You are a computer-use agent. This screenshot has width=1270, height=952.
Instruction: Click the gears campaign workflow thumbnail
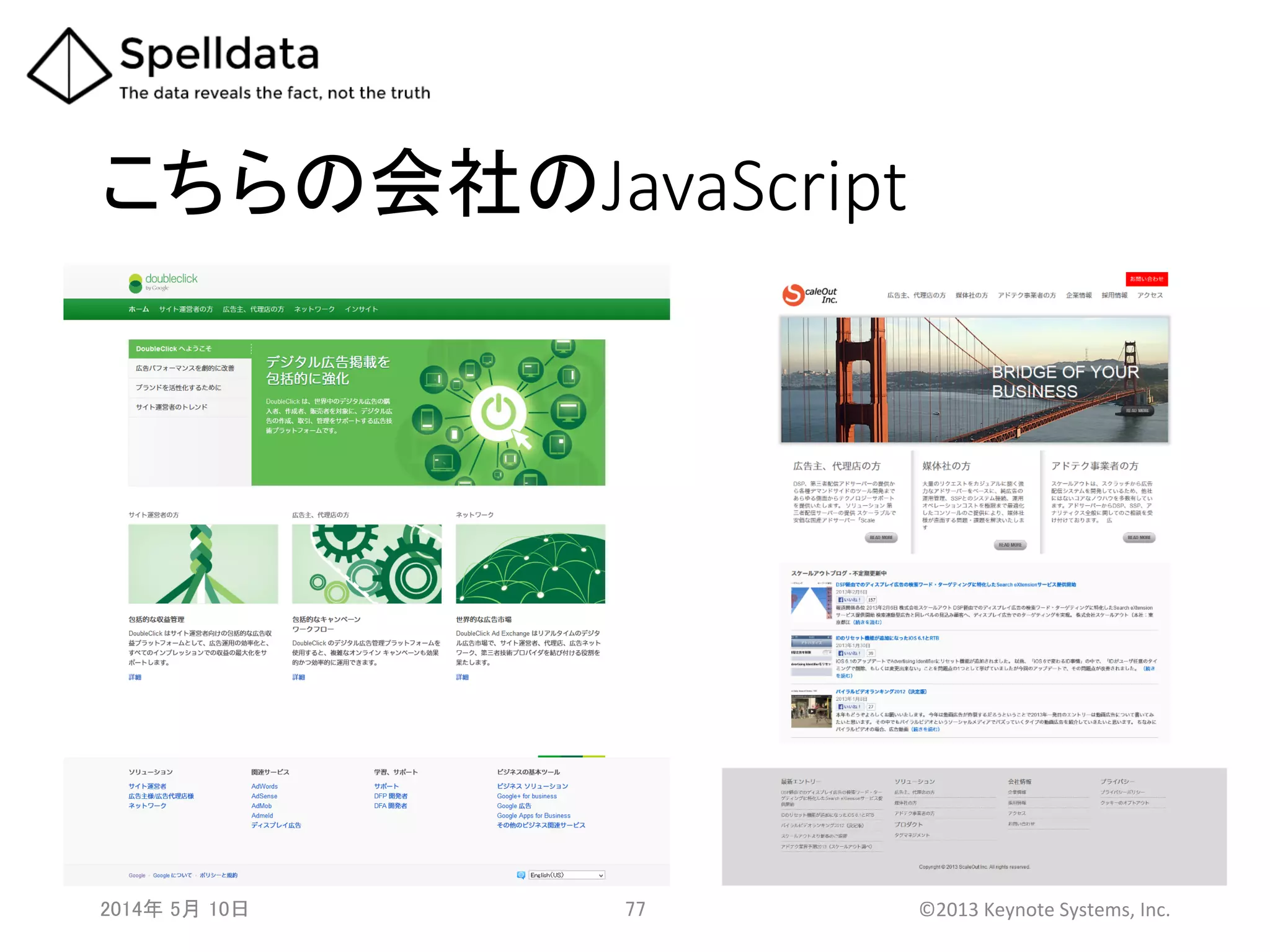pos(367,564)
